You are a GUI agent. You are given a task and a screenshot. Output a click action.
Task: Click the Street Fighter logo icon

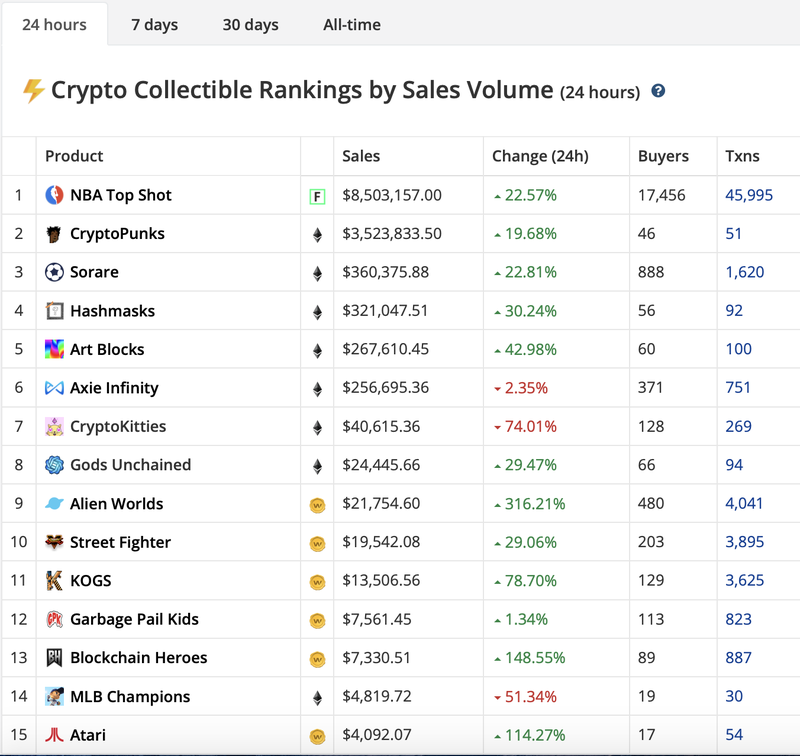pyautogui.click(x=54, y=542)
